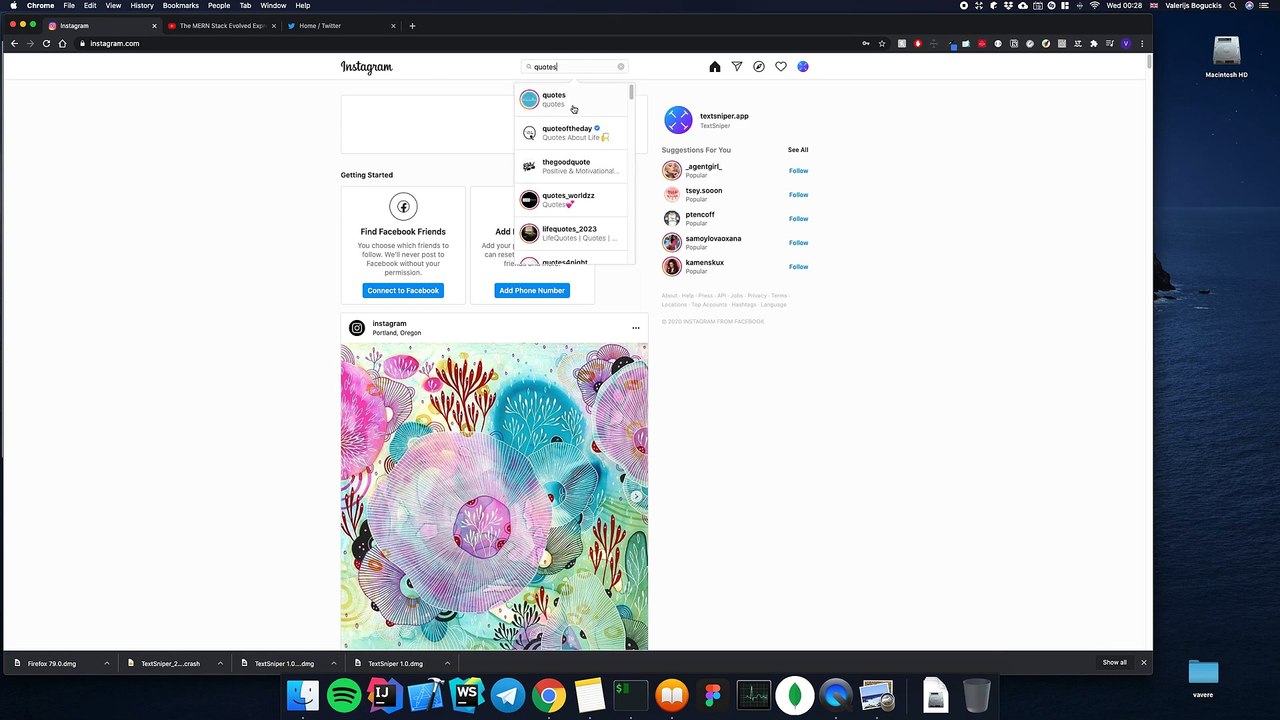Click the Facebook circle icon in Find Friends card
Screen dimensions: 1280x720
(x=403, y=207)
